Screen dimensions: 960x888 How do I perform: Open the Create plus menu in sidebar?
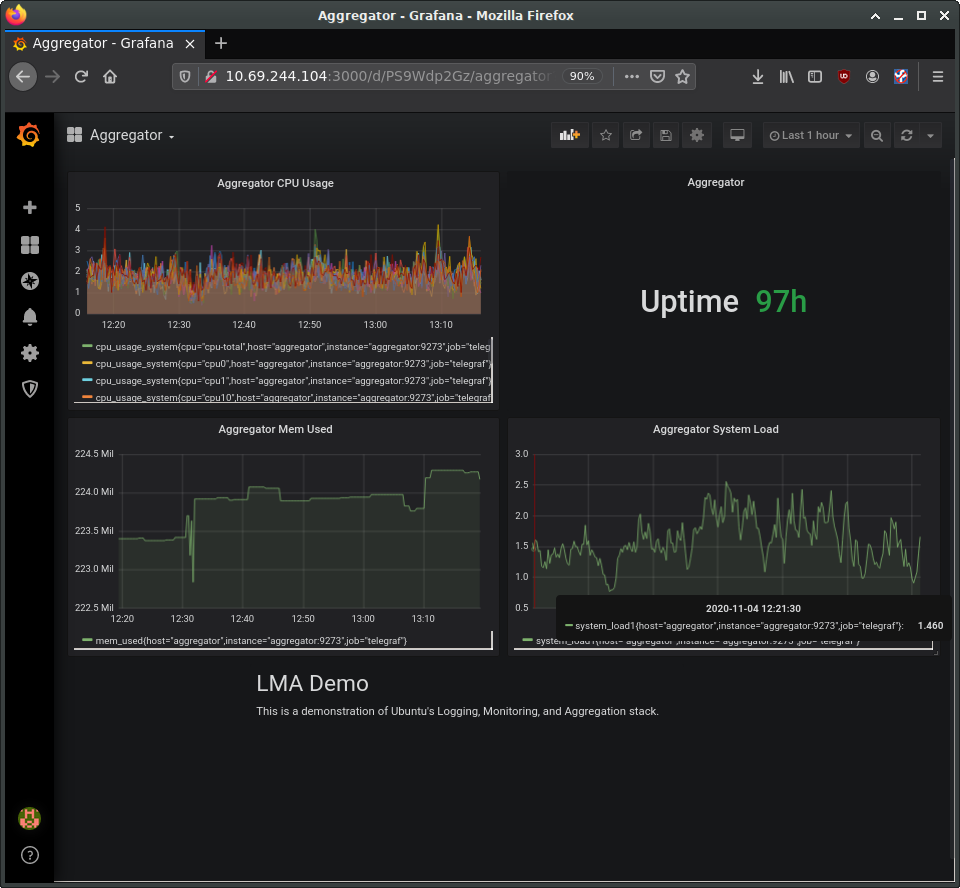(x=29, y=208)
